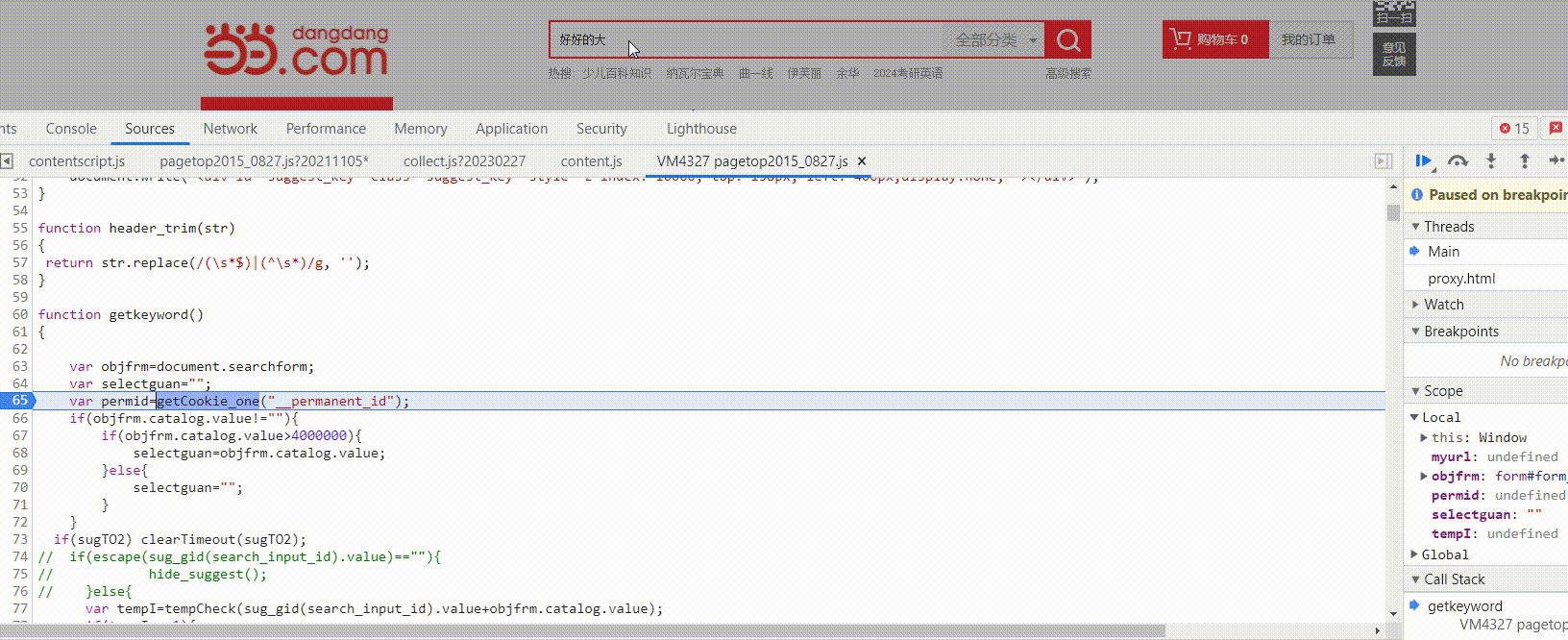The height and width of the screenshot is (640, 1568).
Task: Click hot search link 余华
Action: tap(847, 73)
